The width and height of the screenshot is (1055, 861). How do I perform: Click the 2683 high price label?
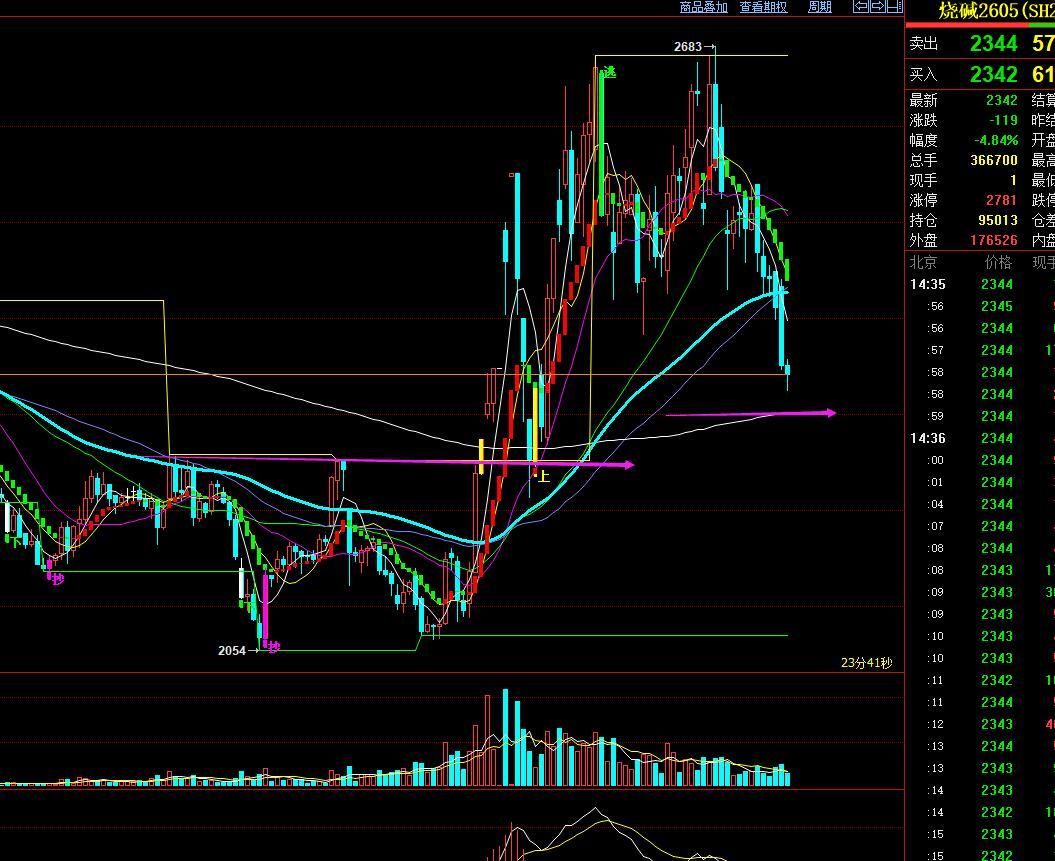[688, 46]
